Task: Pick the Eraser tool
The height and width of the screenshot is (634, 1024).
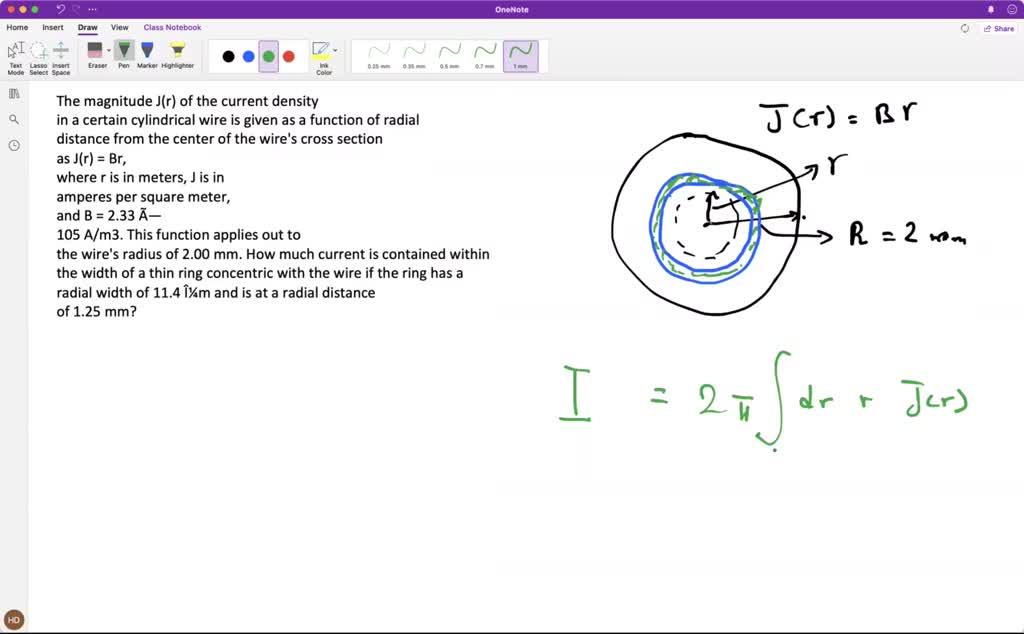Action: click(x=95, y=55)
